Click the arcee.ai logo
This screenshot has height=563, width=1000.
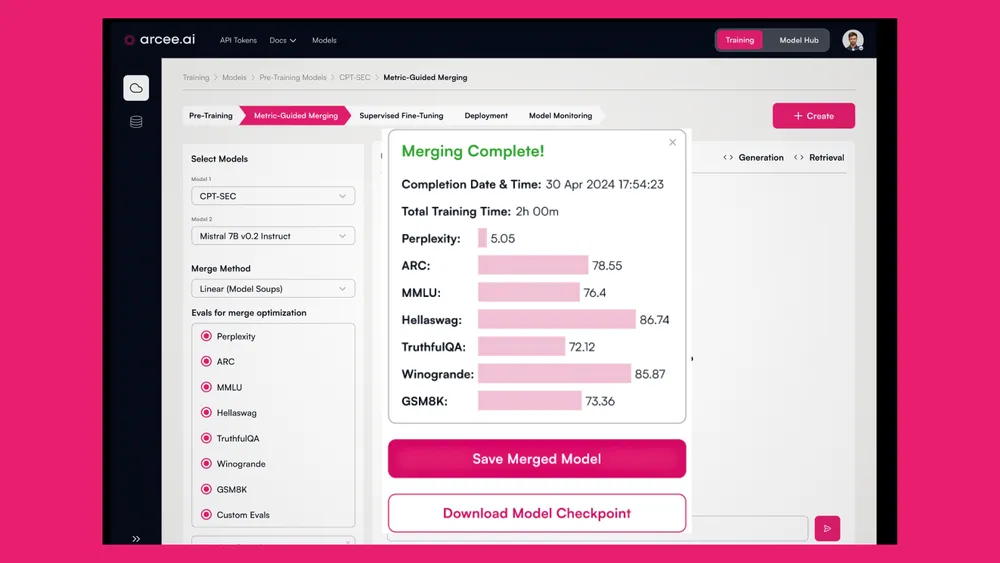(x=159, y=40)
